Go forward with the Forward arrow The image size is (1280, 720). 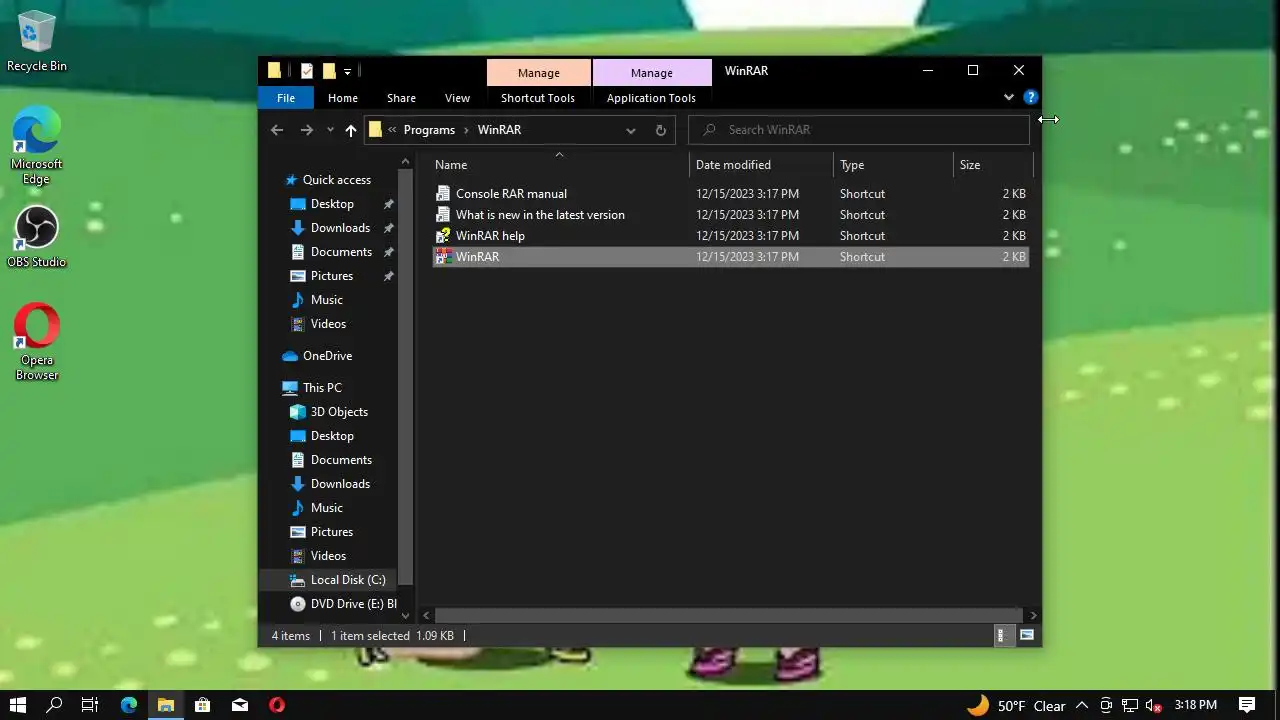coord(307,130)
